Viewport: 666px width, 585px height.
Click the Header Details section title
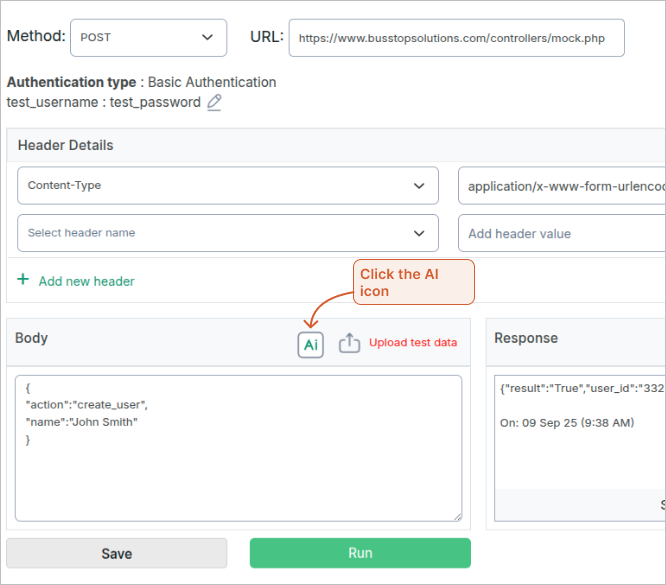(66, 145)
